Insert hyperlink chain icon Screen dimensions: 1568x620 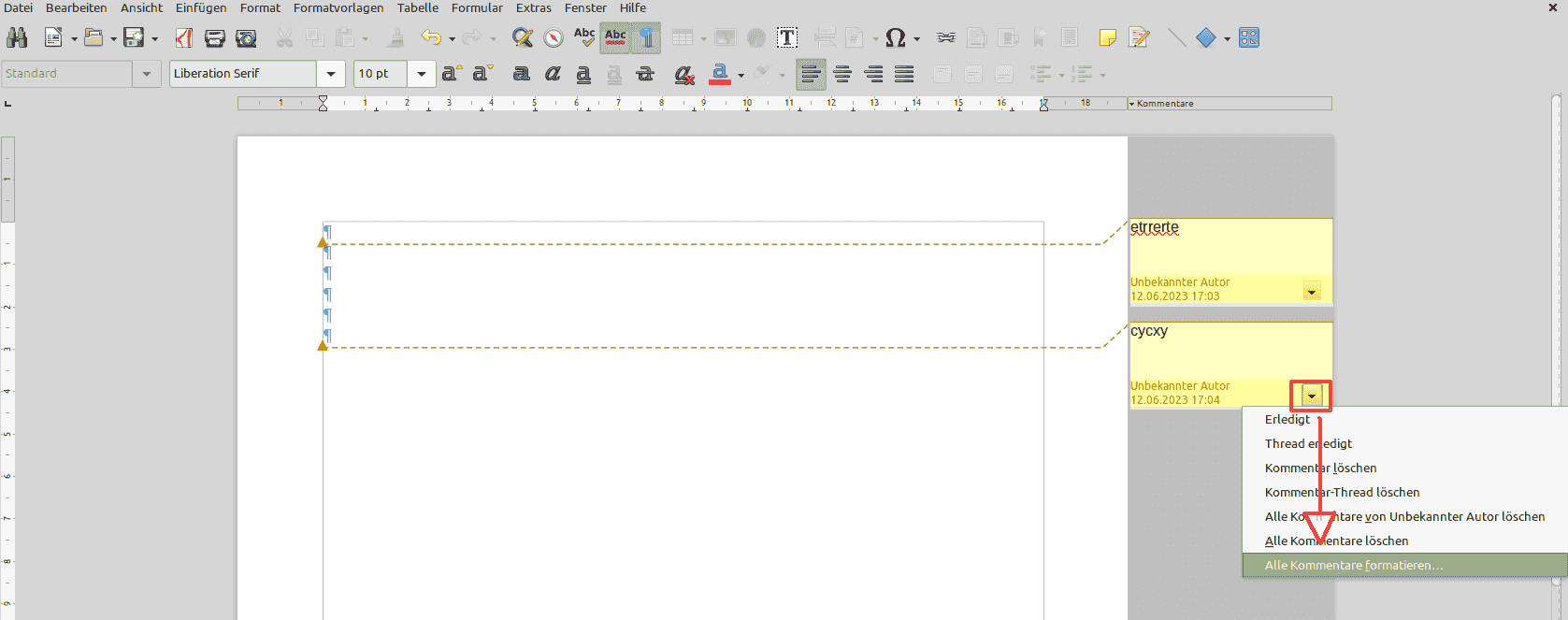click(x=946, y=37)
